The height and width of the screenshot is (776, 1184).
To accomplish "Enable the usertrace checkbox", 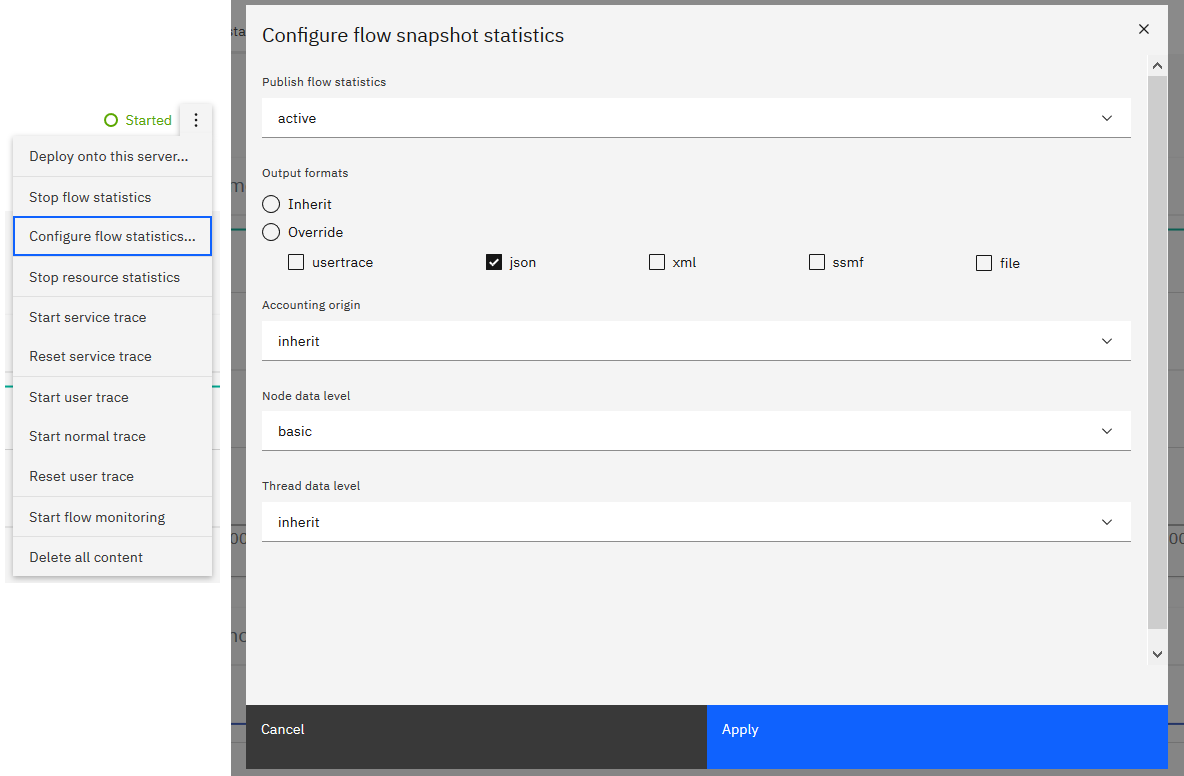I will pyautogui.click(x=296, y=262).
